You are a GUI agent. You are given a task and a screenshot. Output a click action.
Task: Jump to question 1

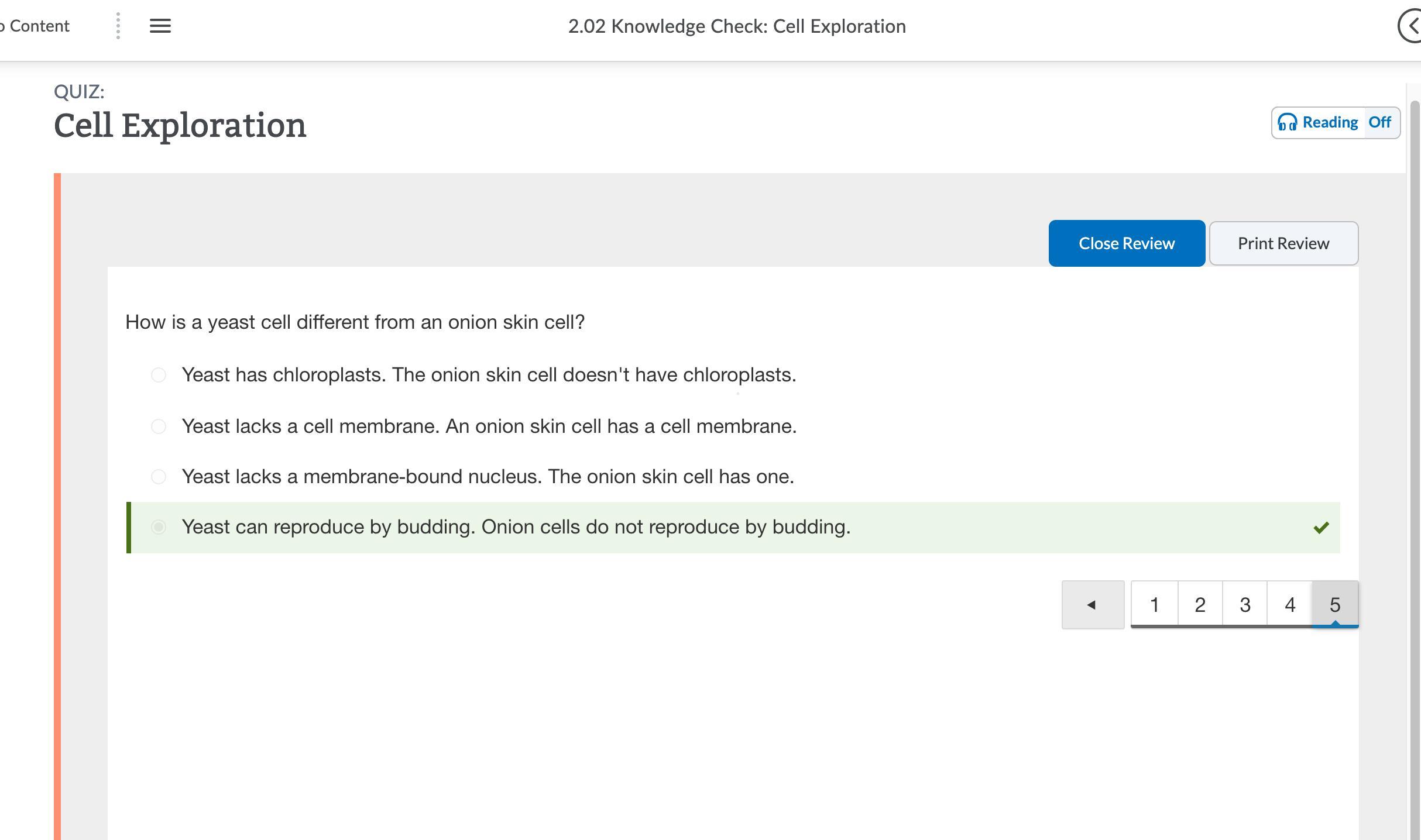click(1154, 604)
